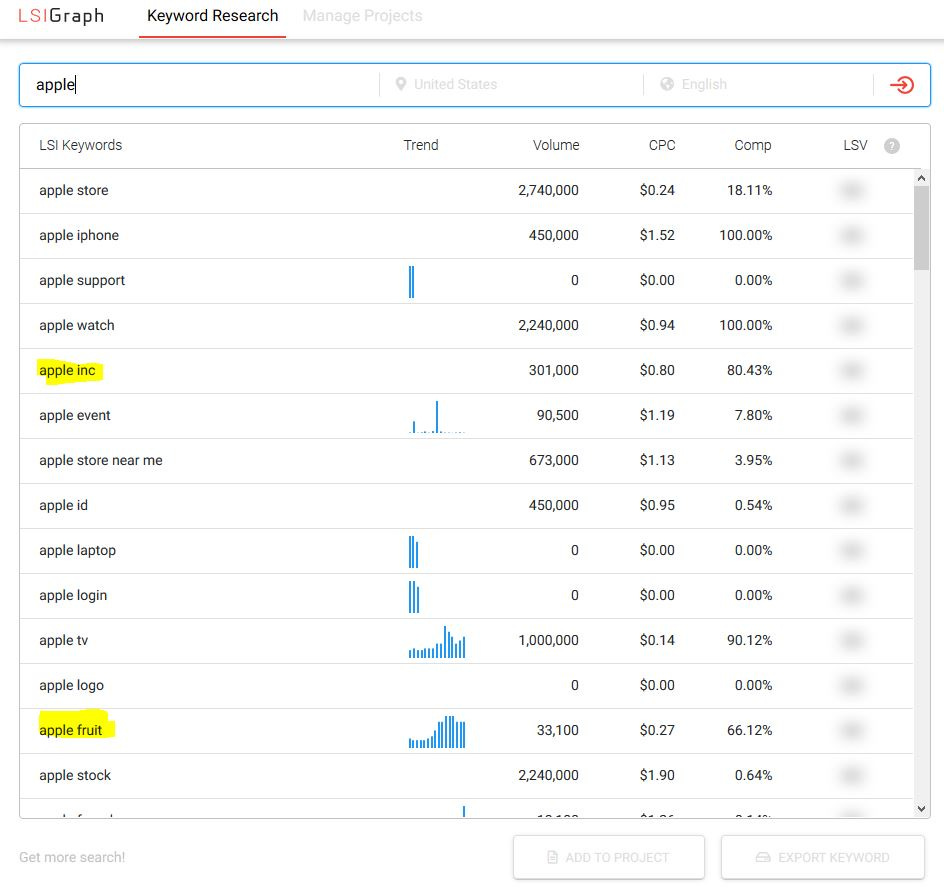
Task: Click the $0.95 CPC value
Action: 657,506
